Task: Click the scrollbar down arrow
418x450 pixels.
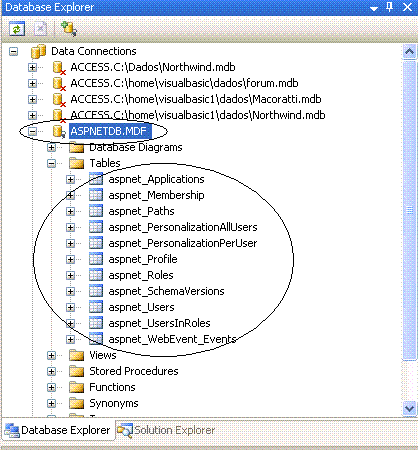Action: [409, 408]
